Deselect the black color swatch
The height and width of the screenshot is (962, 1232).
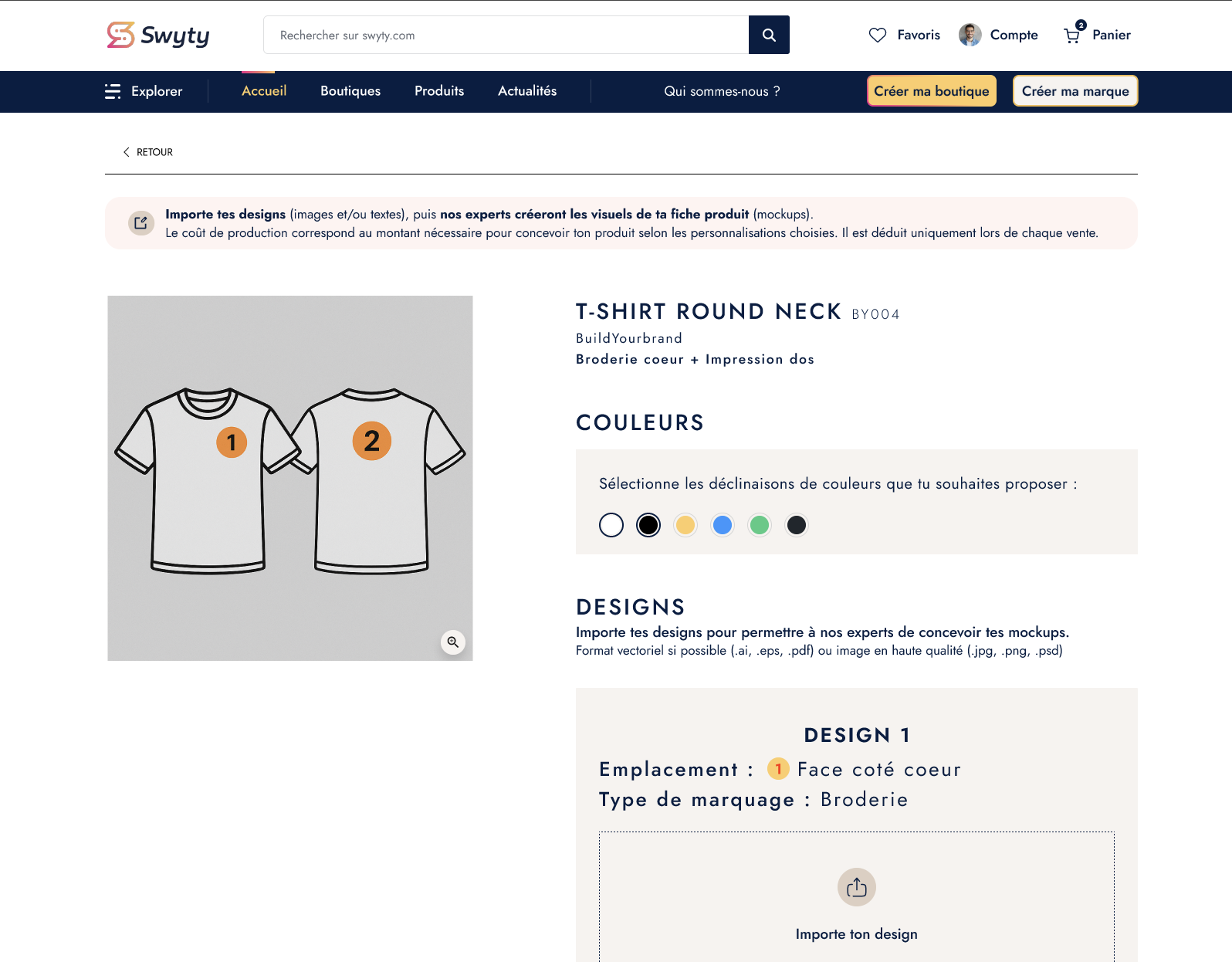click(x=648, y=525)
